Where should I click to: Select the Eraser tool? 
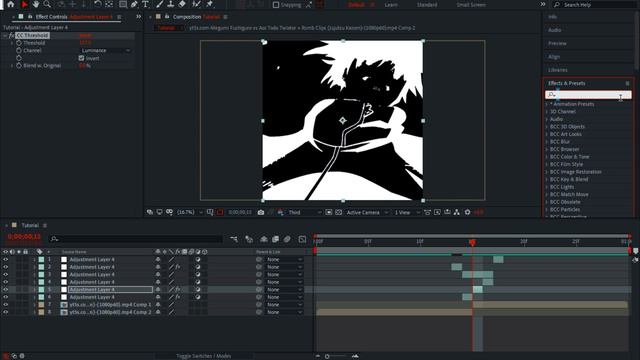(x=182, y=4)
